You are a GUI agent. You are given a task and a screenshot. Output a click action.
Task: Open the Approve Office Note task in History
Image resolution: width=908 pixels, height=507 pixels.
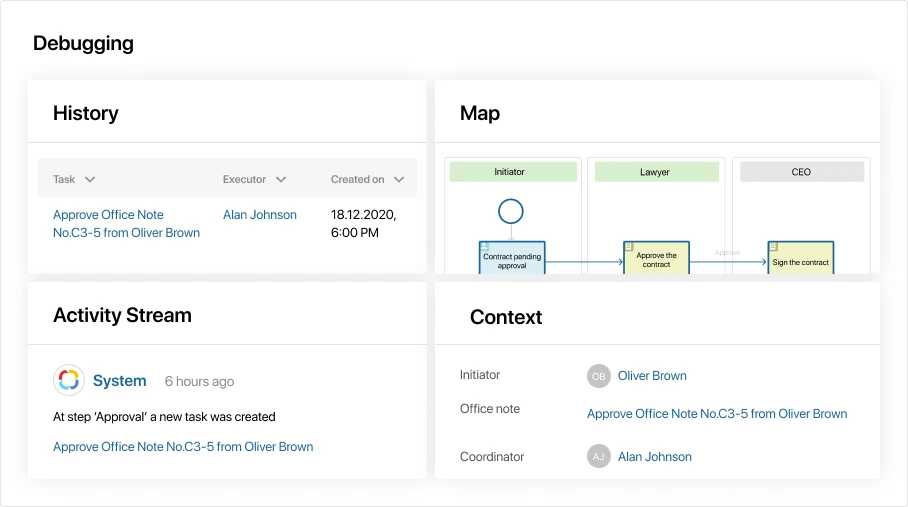pyautogui.click(x=126, y=223)
